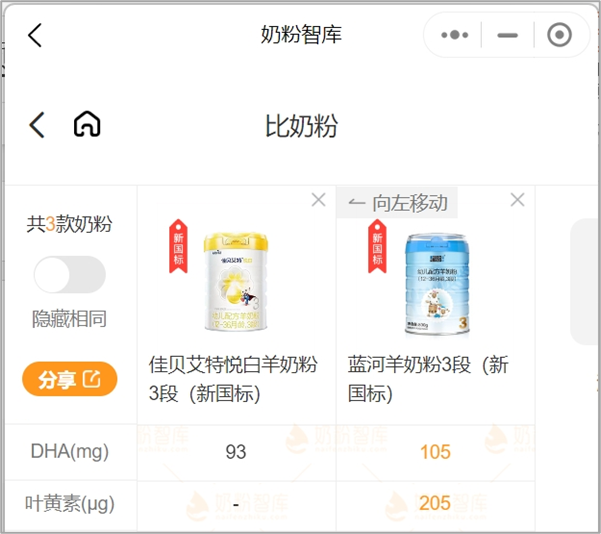Click the 新国标 red tag on 佳贝艾特
Image resolution: width=601 pixels, height=534 pixels.
point(178,246)
